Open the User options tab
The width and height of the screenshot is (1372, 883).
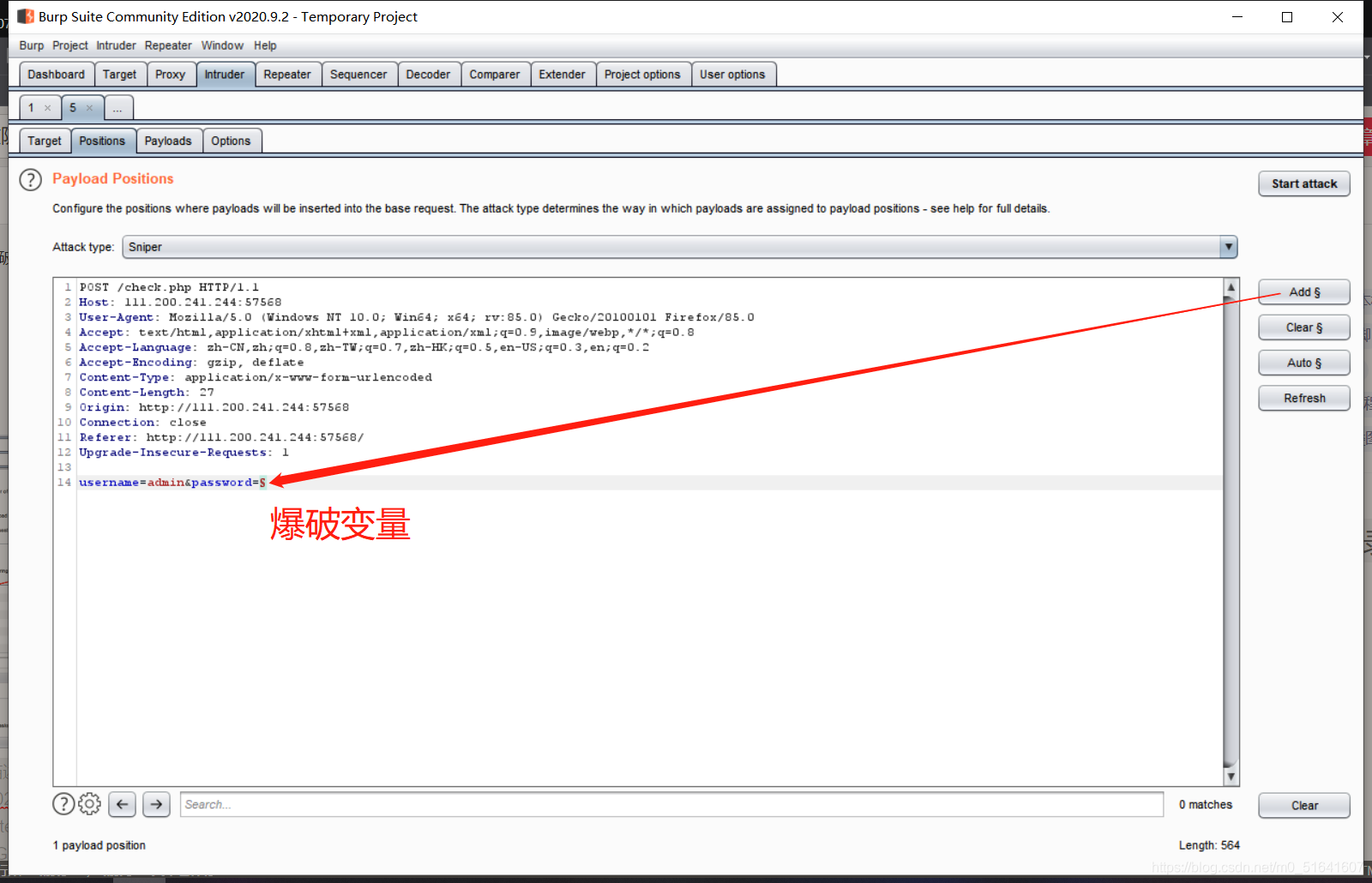point(732,75)
